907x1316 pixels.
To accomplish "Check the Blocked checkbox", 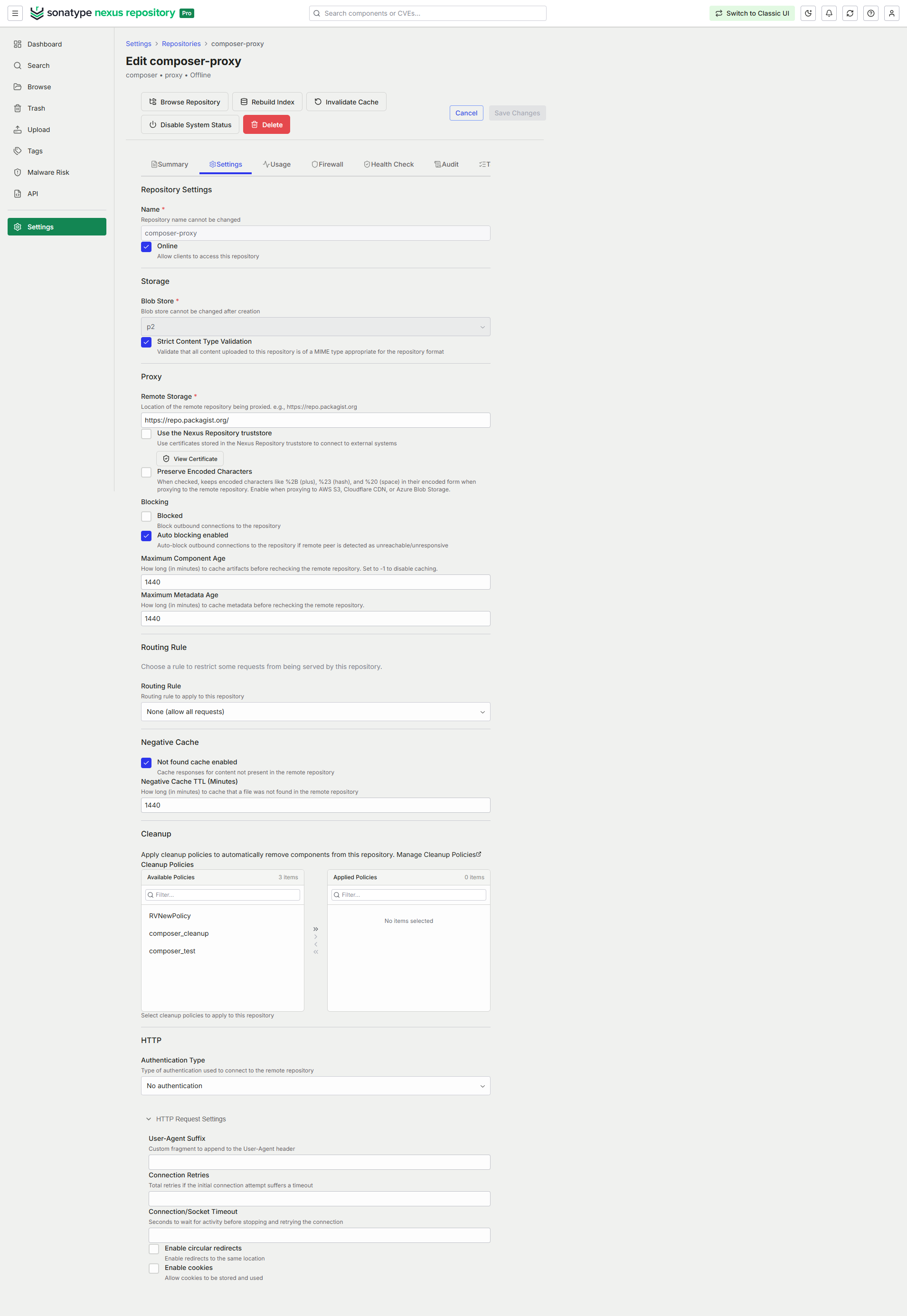I will [146, 517].
